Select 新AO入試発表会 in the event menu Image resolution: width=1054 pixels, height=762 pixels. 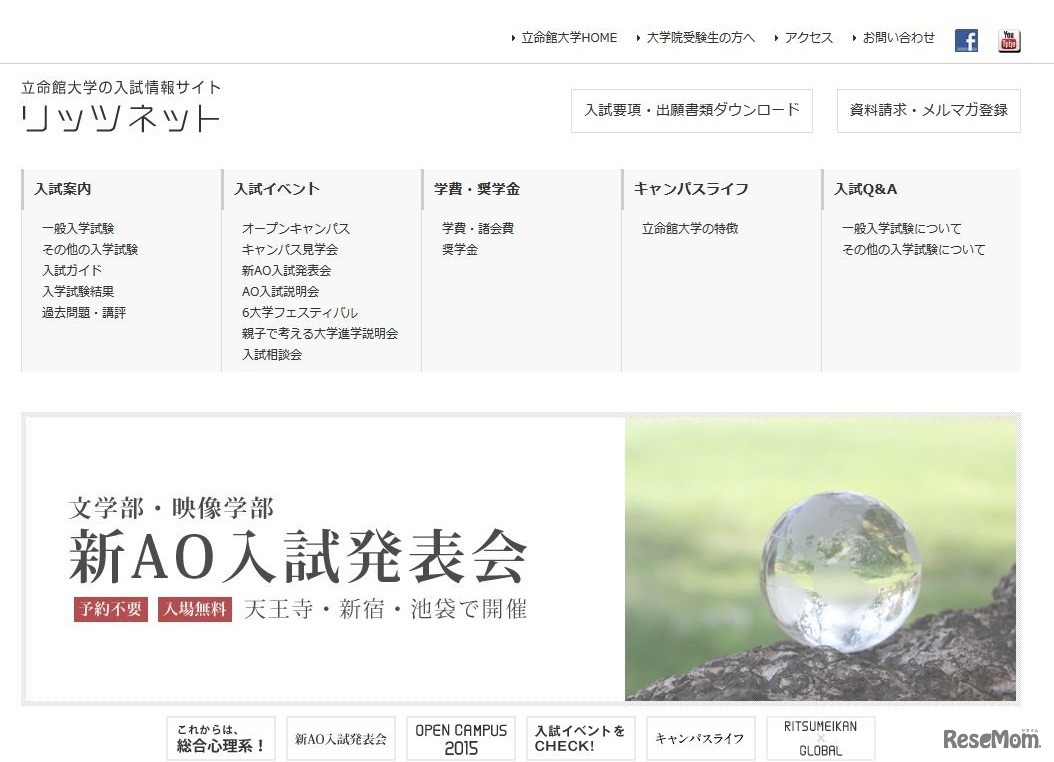286,270
